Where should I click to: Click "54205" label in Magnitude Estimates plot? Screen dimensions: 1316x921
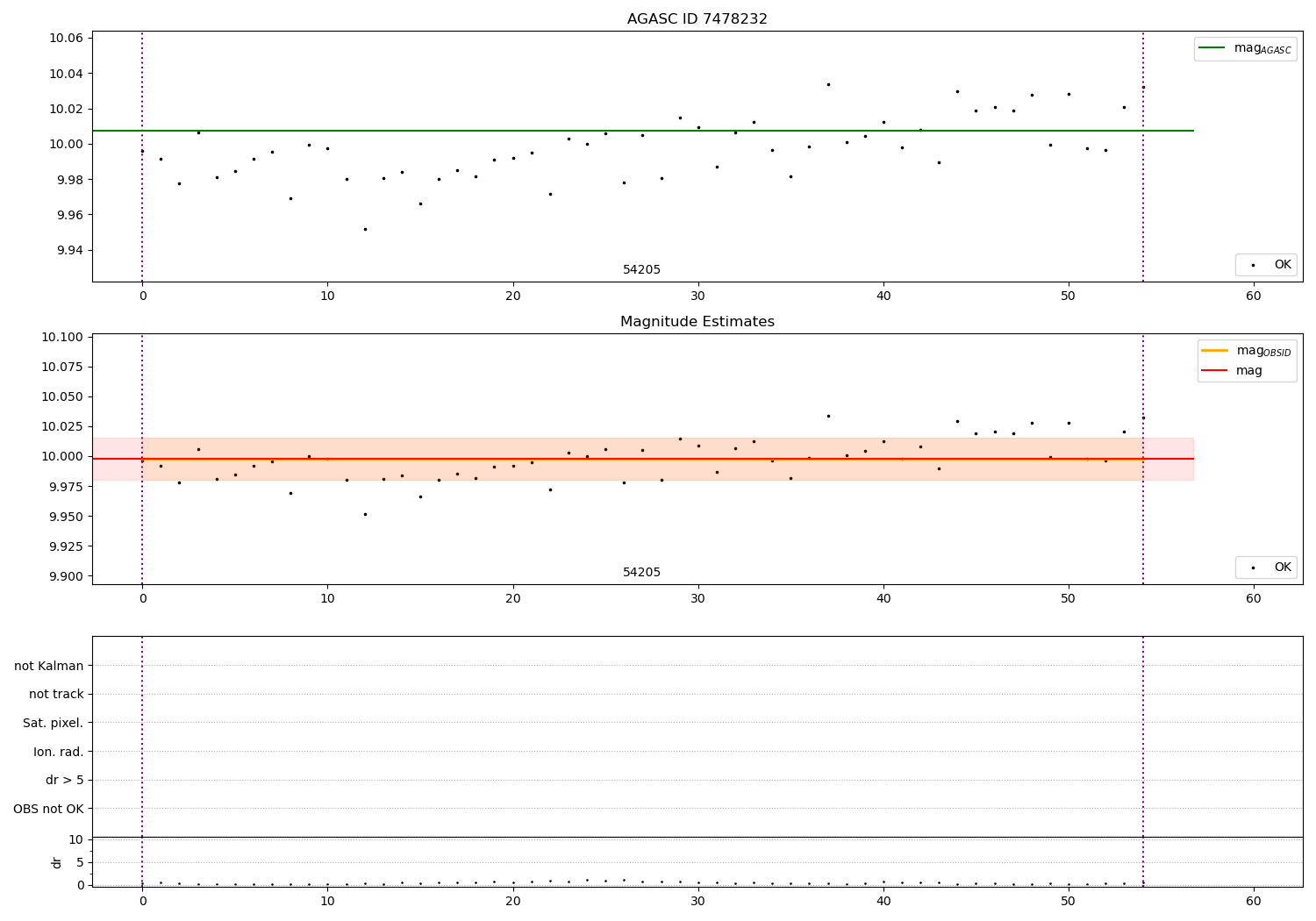coord(641,573)
